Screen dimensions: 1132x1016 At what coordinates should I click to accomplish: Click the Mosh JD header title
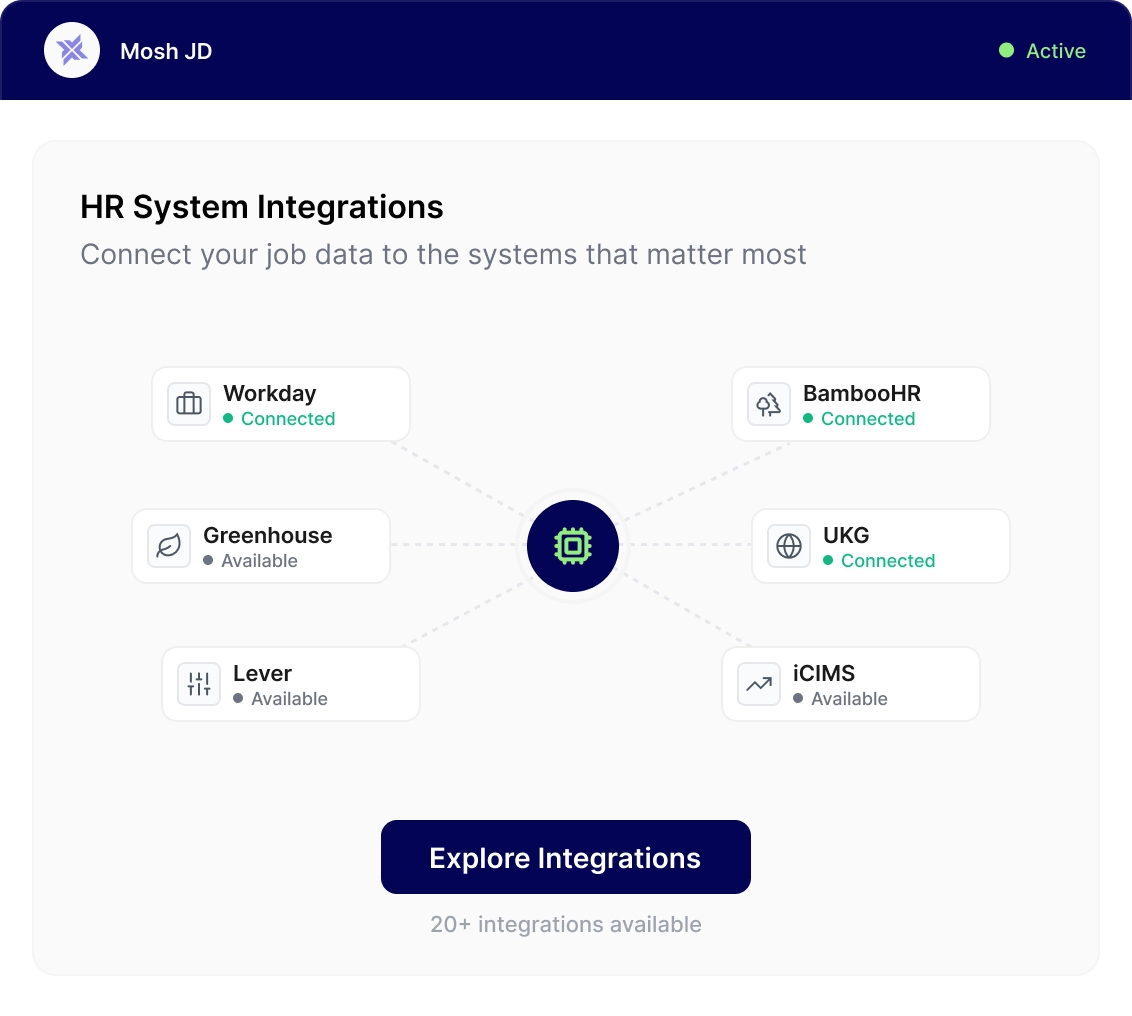pos(166,51)
